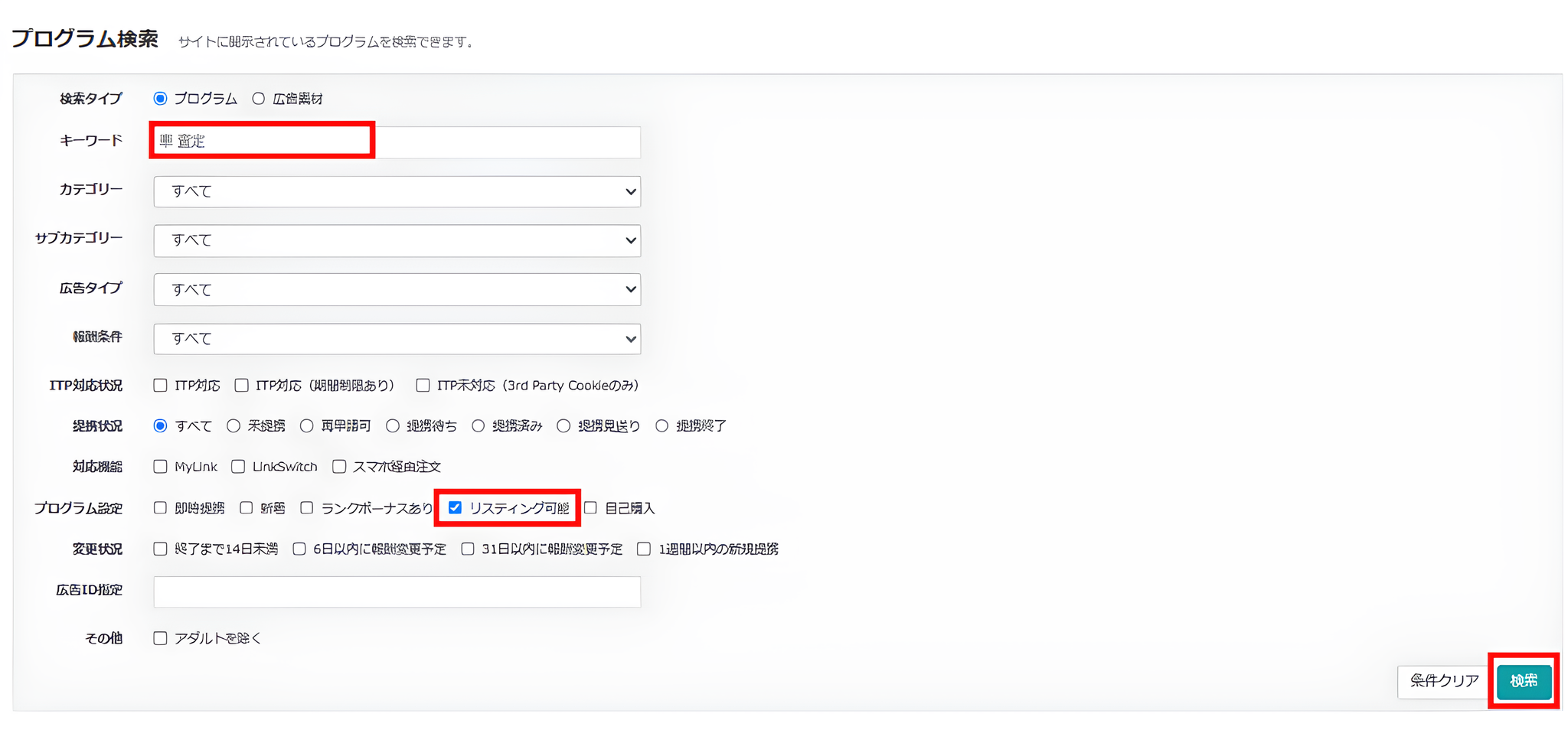Select the 提携終了 radio button
This screenshot has width=1568, height=730.
(662, 426)
